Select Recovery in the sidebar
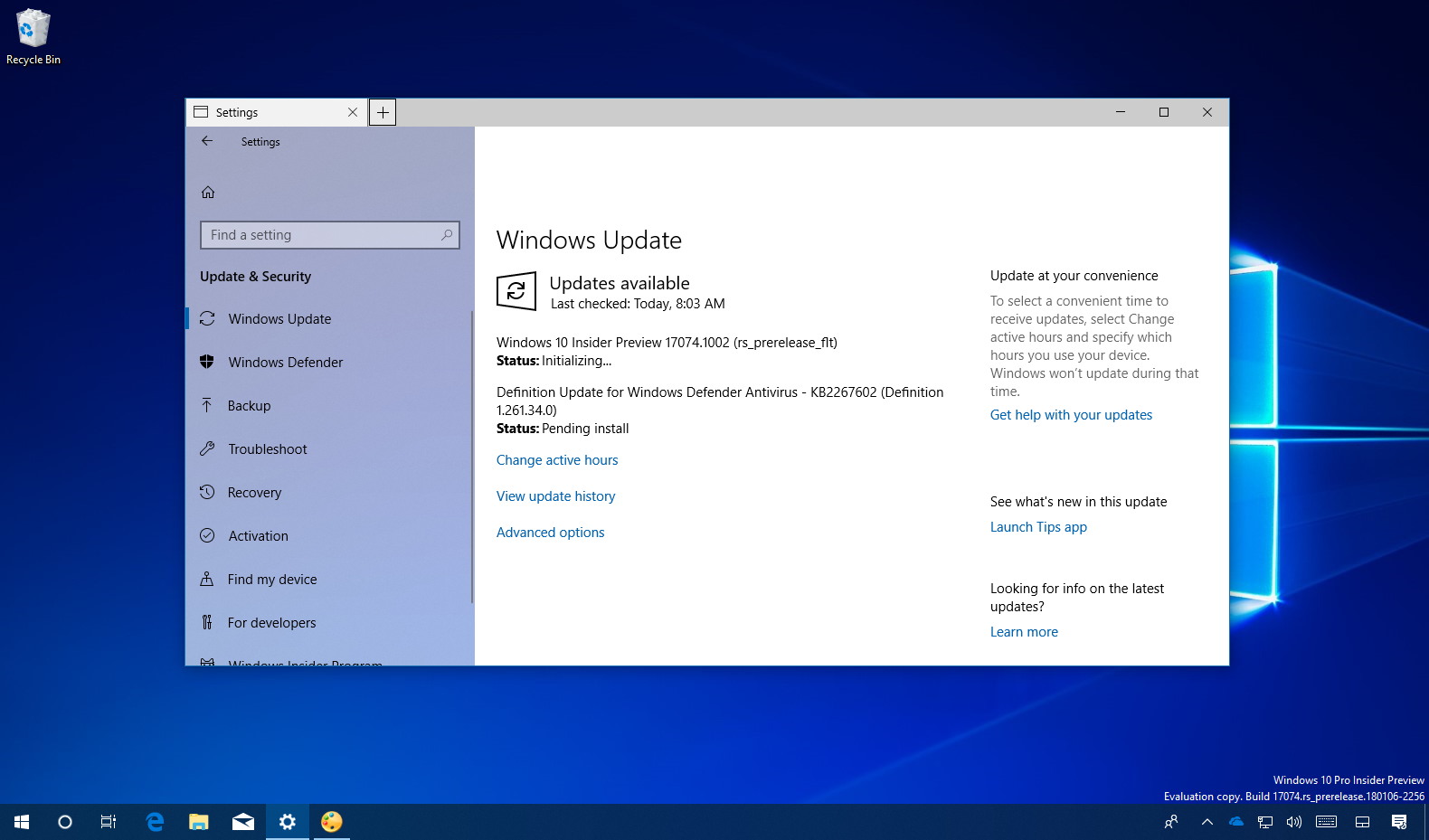 (328, 492)
